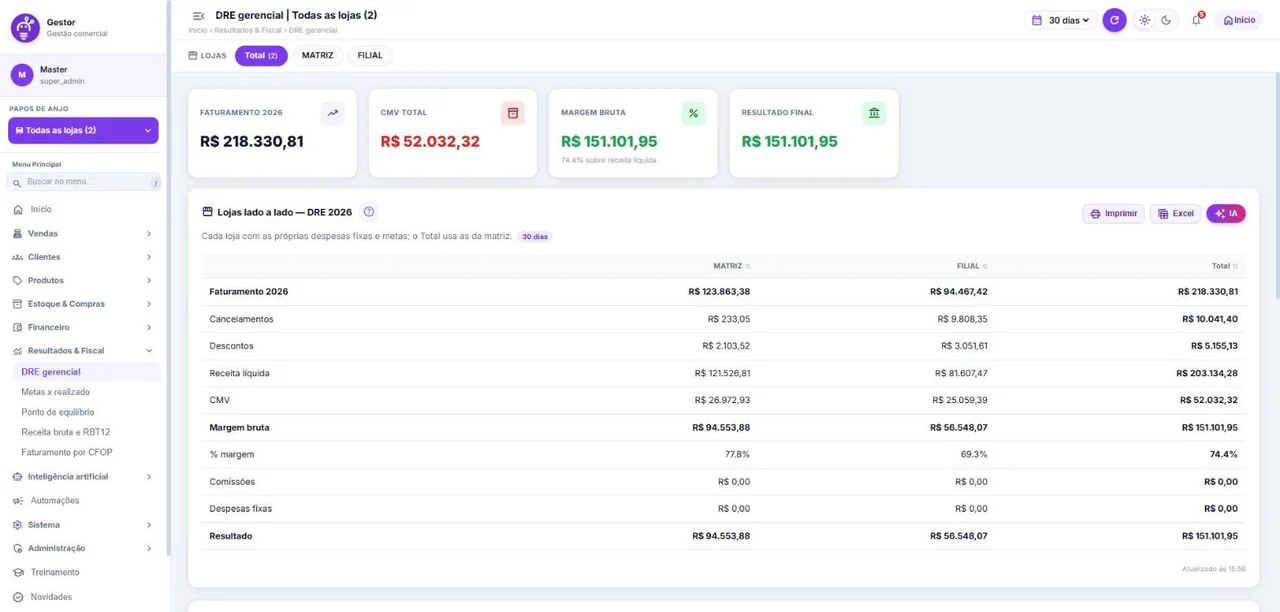Click the Gestor app logo

(x=25, y=28)
